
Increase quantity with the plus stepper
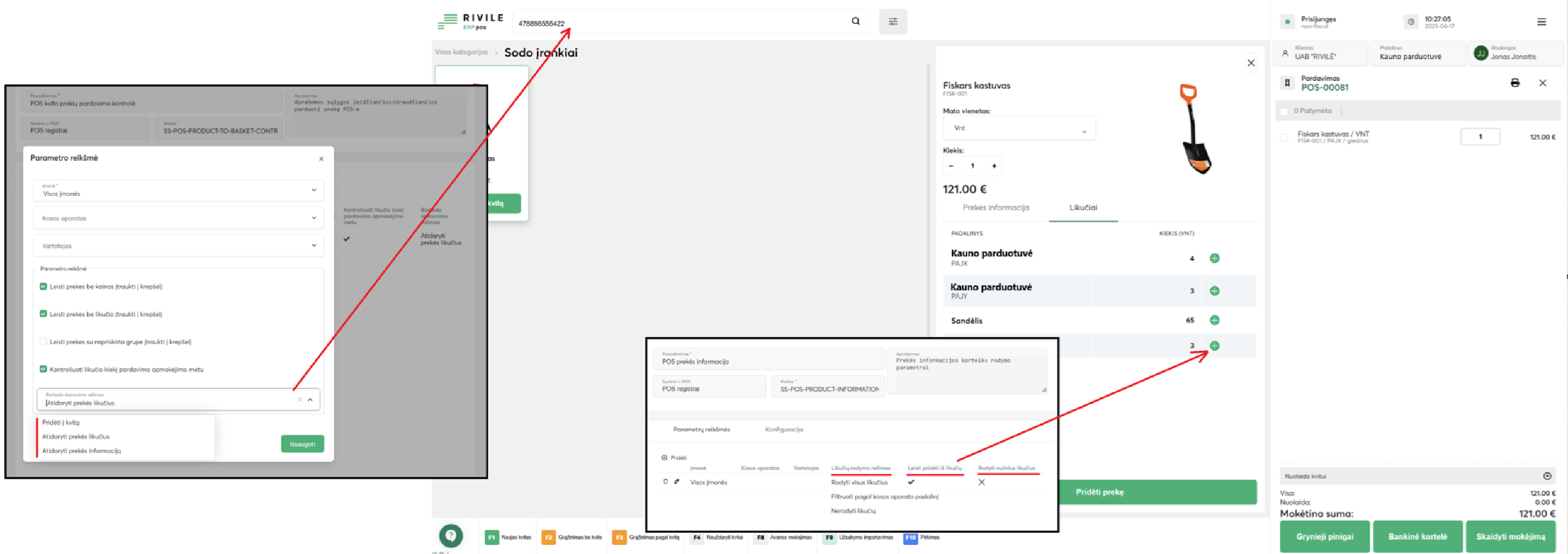994,166
